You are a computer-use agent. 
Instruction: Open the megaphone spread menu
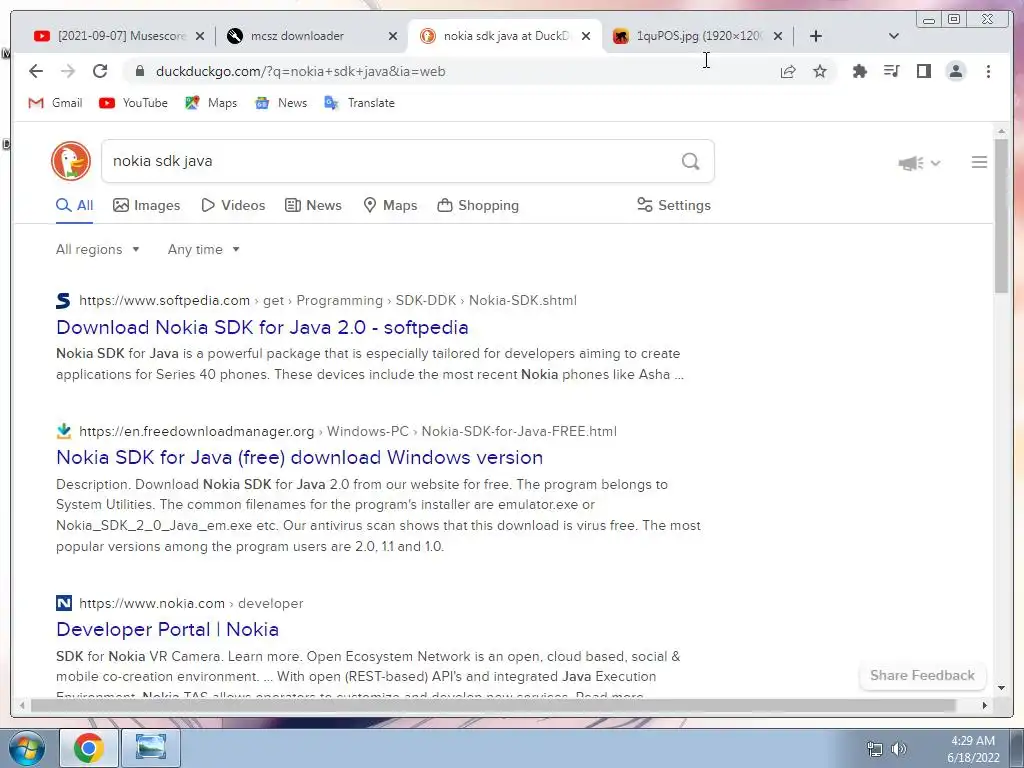coord(919,163)
